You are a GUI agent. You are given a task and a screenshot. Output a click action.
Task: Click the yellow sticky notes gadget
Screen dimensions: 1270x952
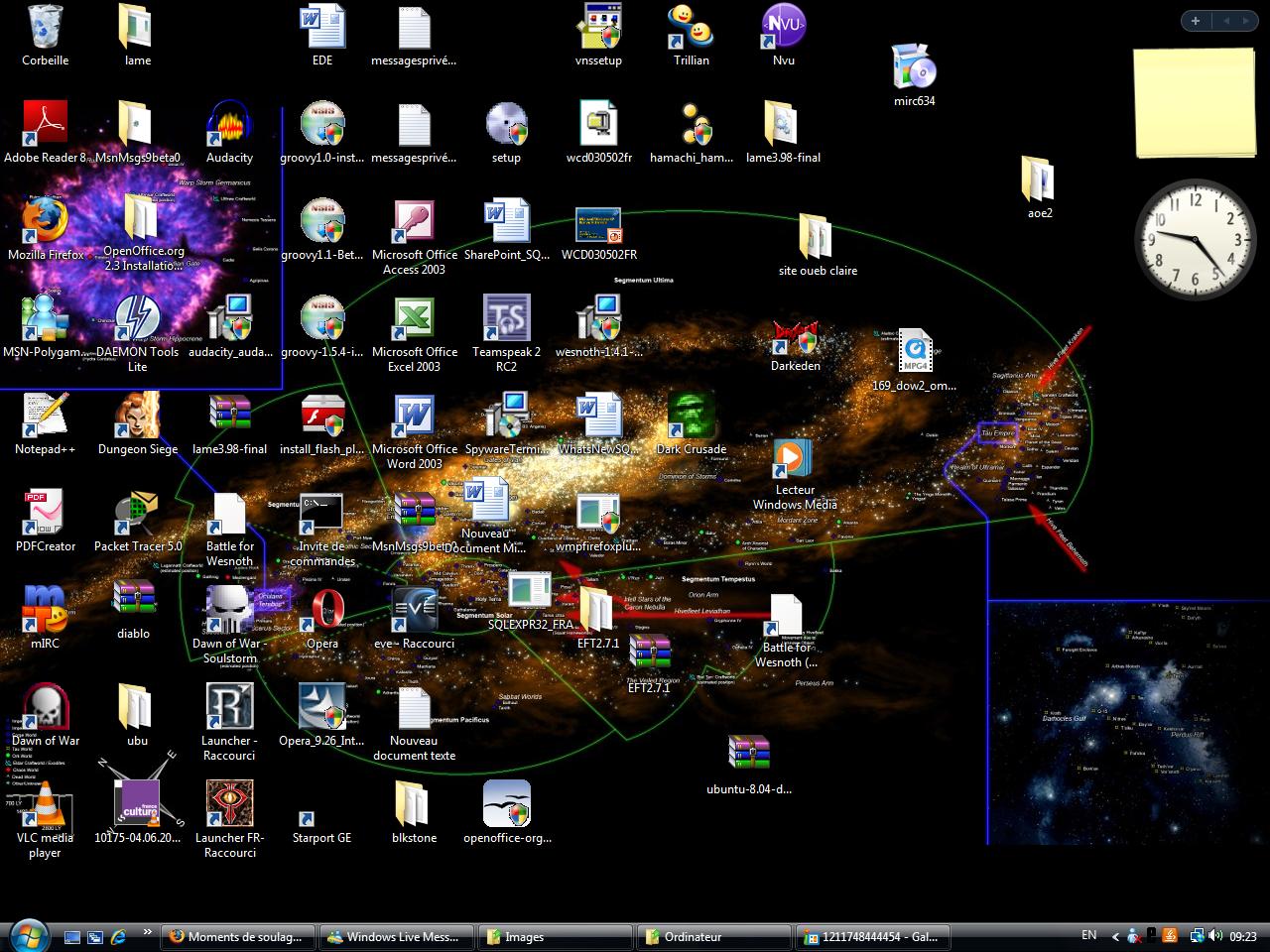1196,102
